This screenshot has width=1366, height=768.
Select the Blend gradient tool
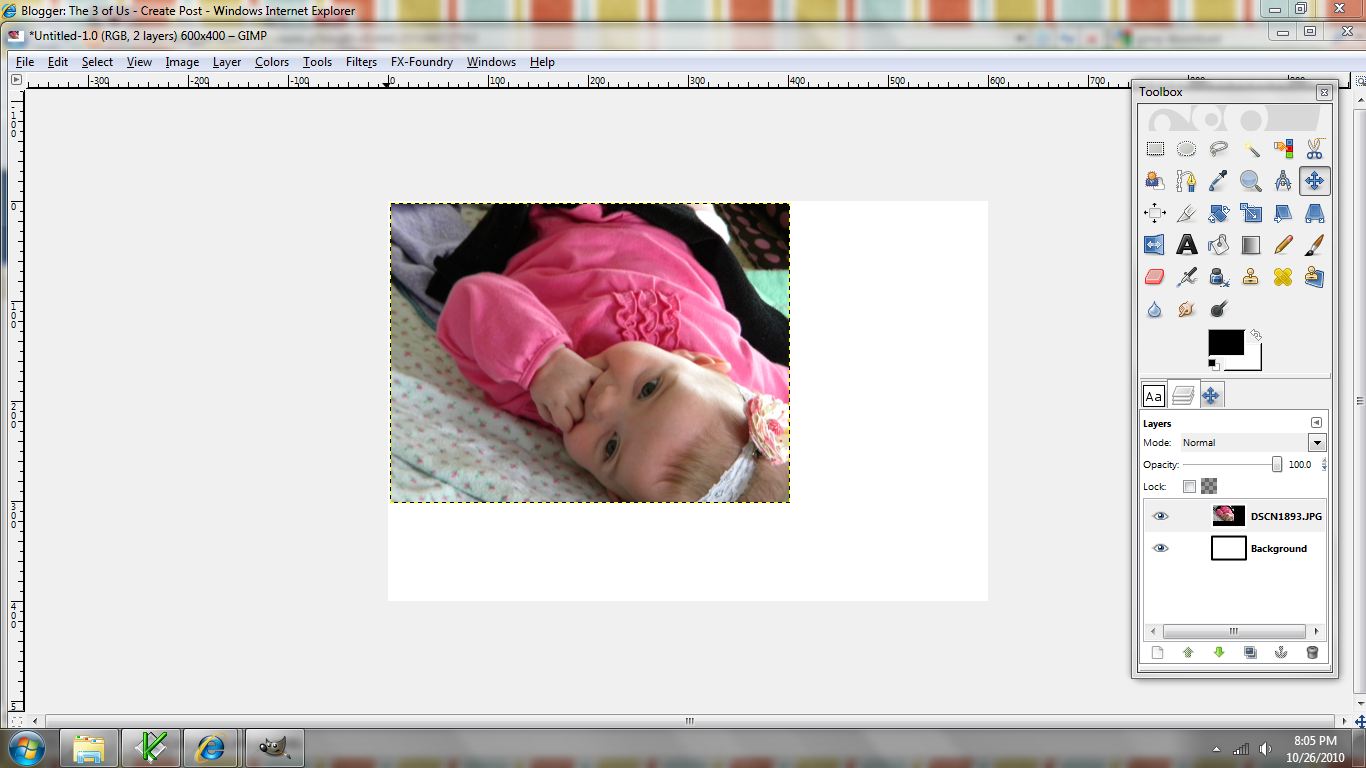pos(1251,245)
